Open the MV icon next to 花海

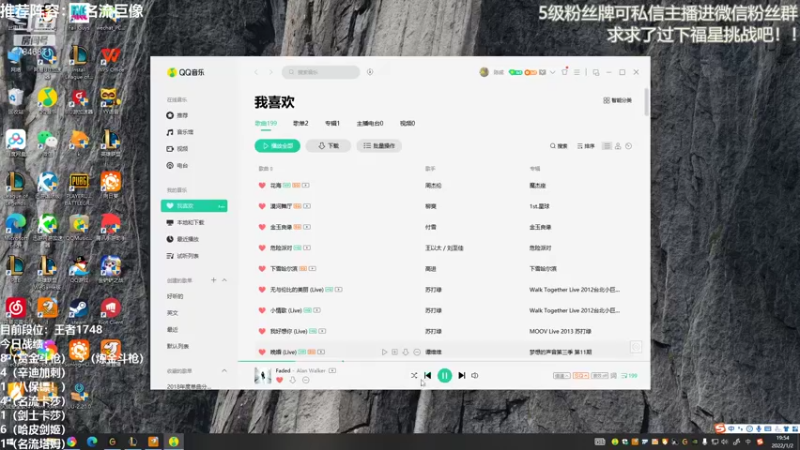tap(306, 186)
